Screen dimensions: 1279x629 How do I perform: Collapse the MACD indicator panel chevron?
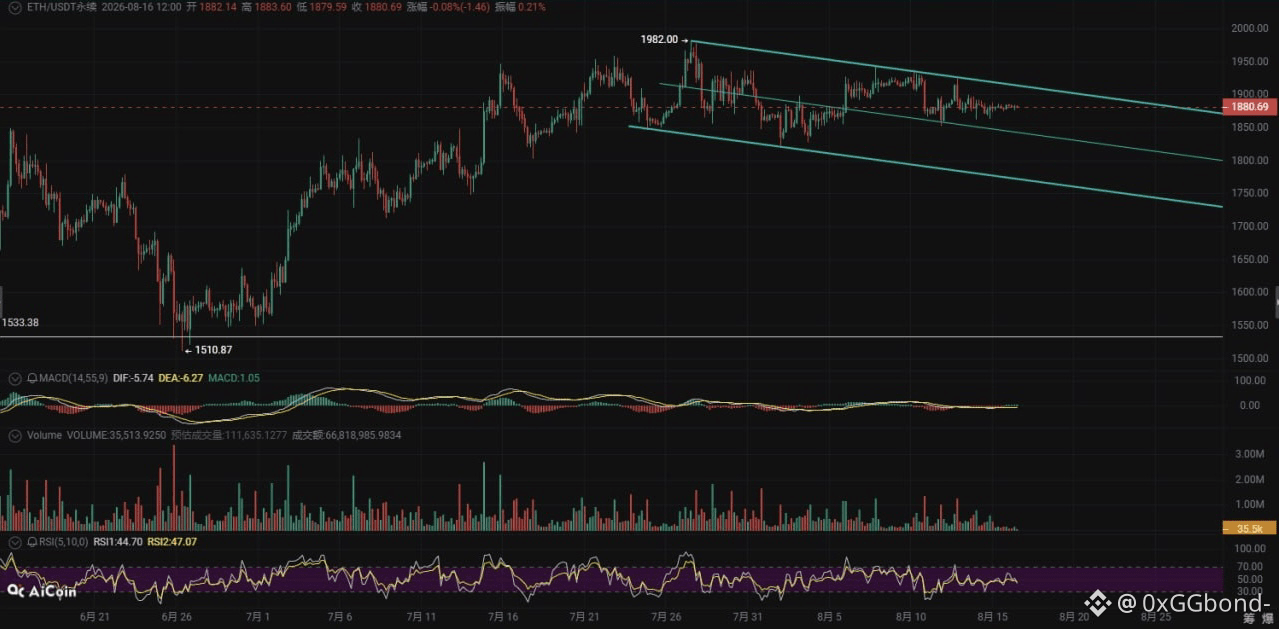point(14,379)
